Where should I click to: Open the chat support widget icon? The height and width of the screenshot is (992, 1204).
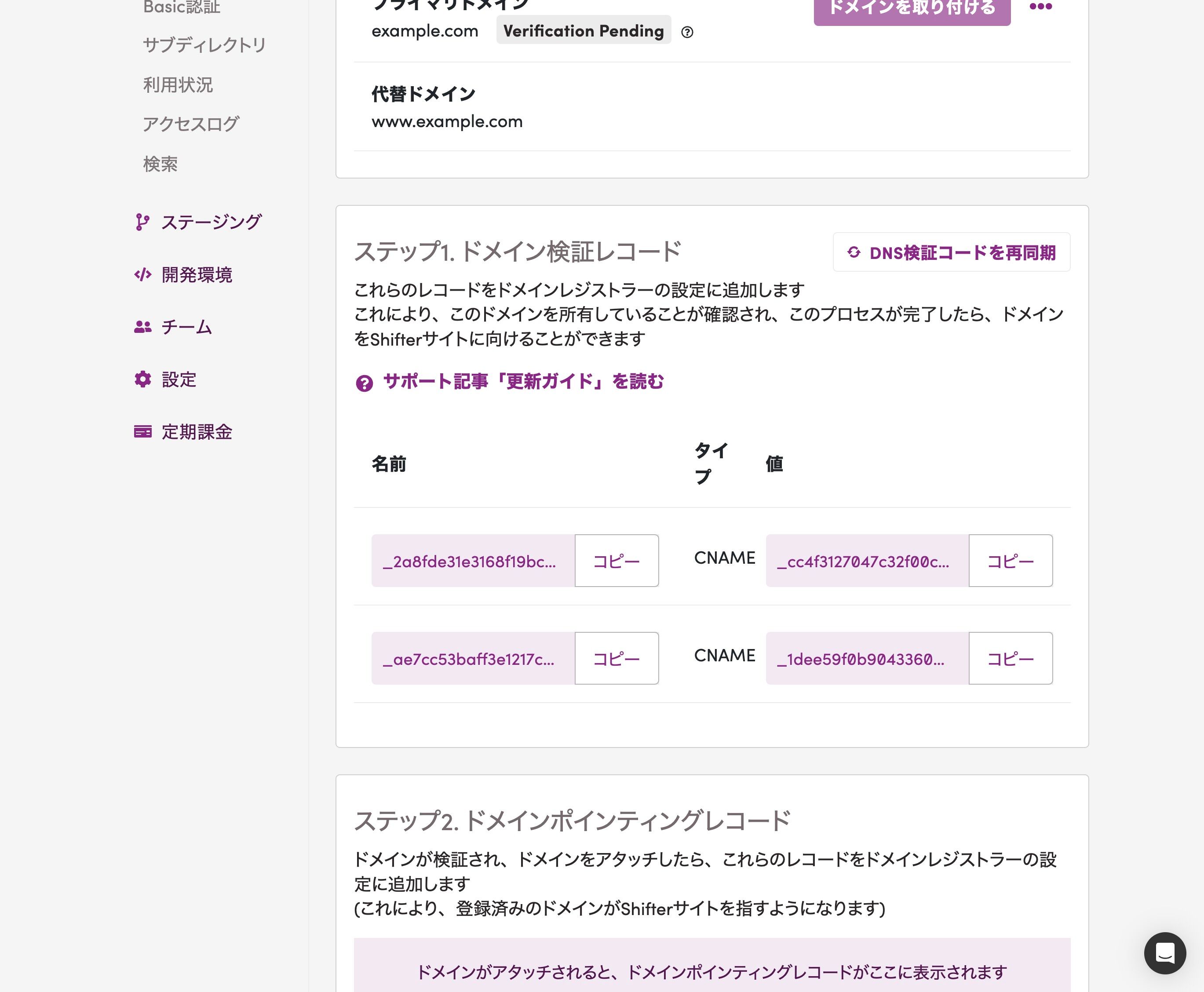click(1164, 953)
